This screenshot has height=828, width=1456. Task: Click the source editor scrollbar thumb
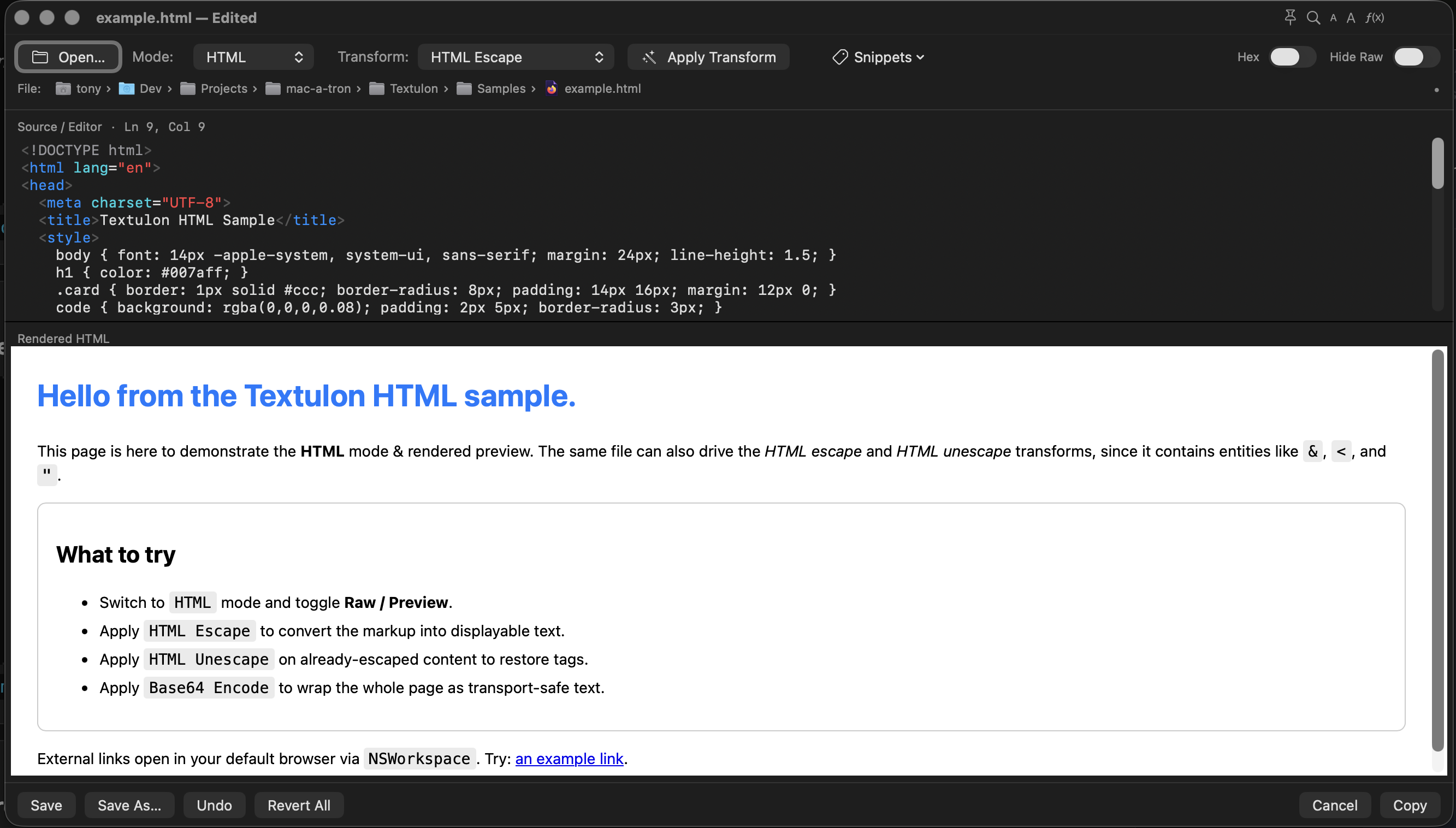(x=1438, y=163)
